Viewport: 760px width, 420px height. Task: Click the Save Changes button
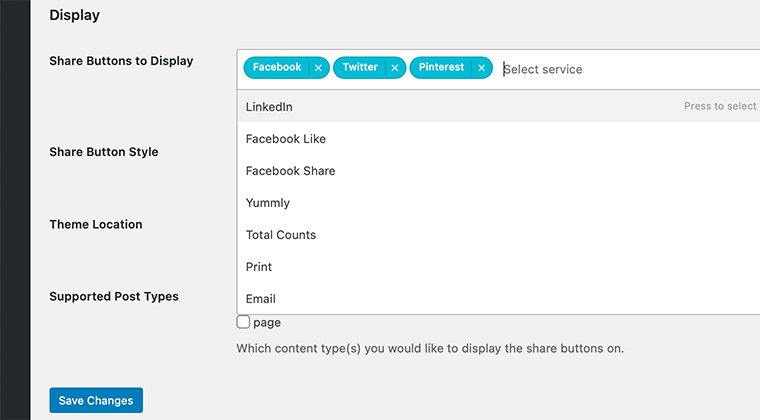pos(96,401)
